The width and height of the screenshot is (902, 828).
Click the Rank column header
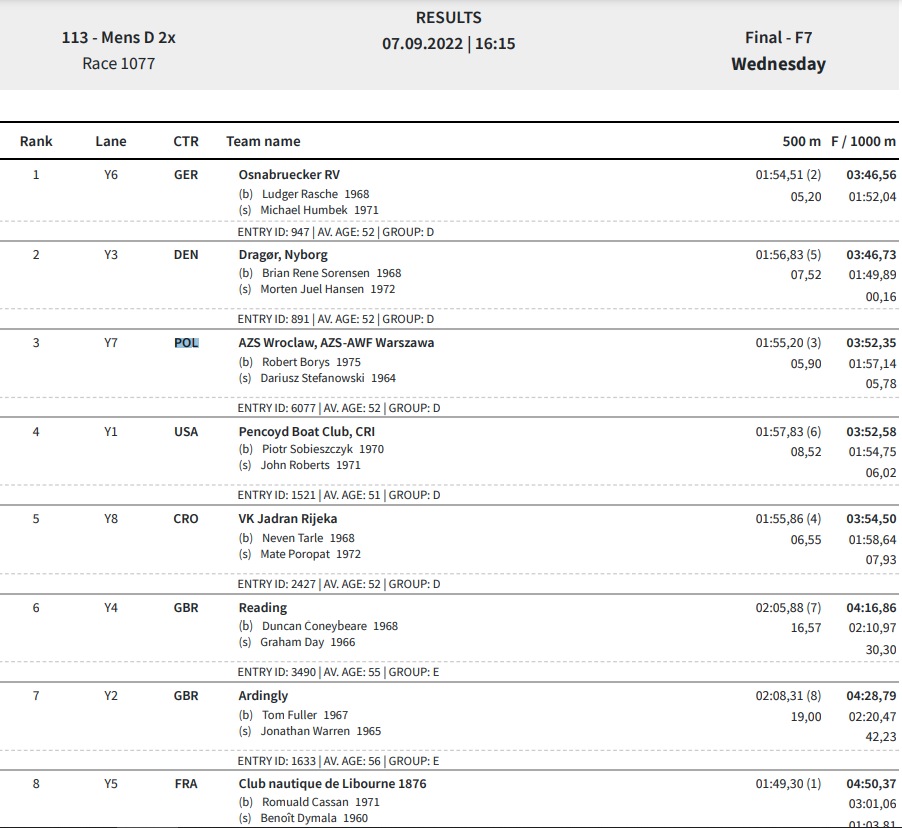[36, 142]
